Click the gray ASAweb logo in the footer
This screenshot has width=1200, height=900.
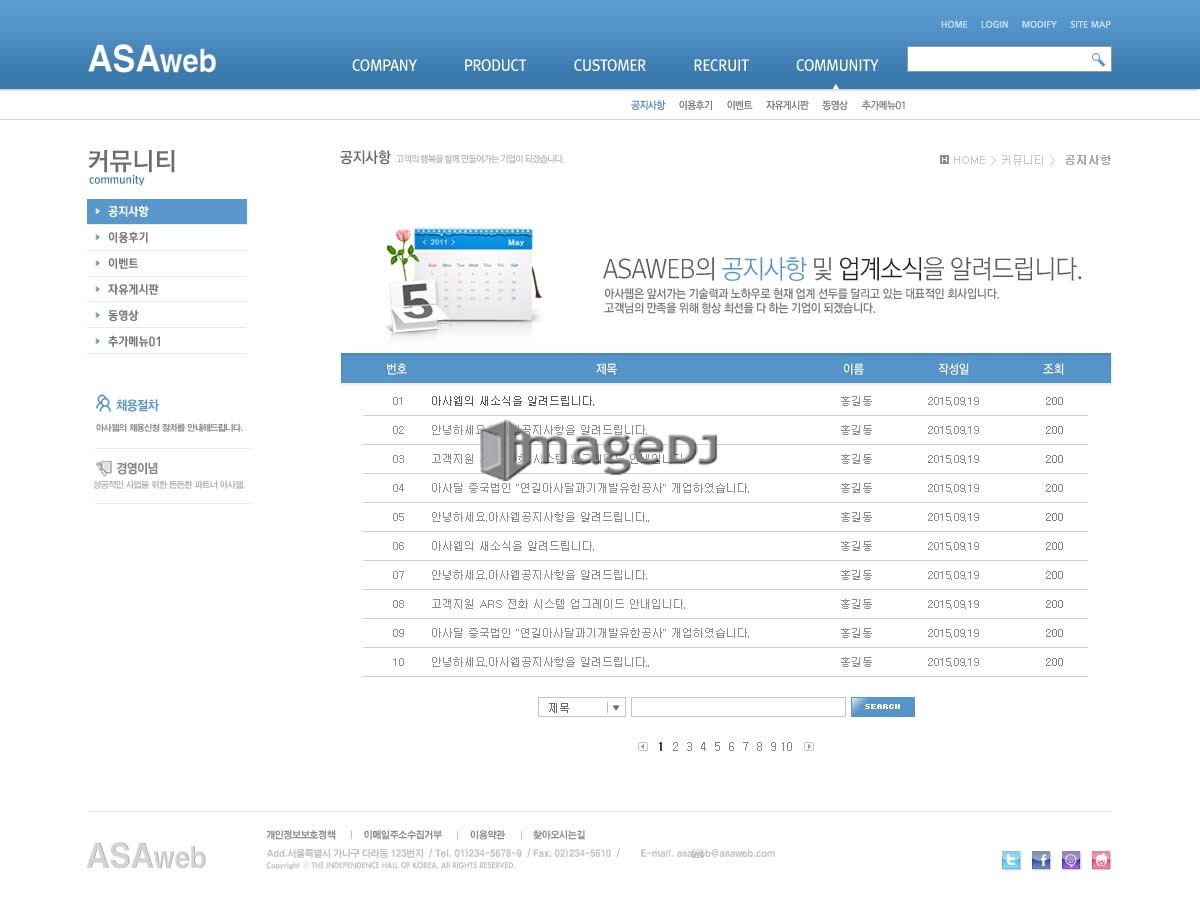point(146,856)
